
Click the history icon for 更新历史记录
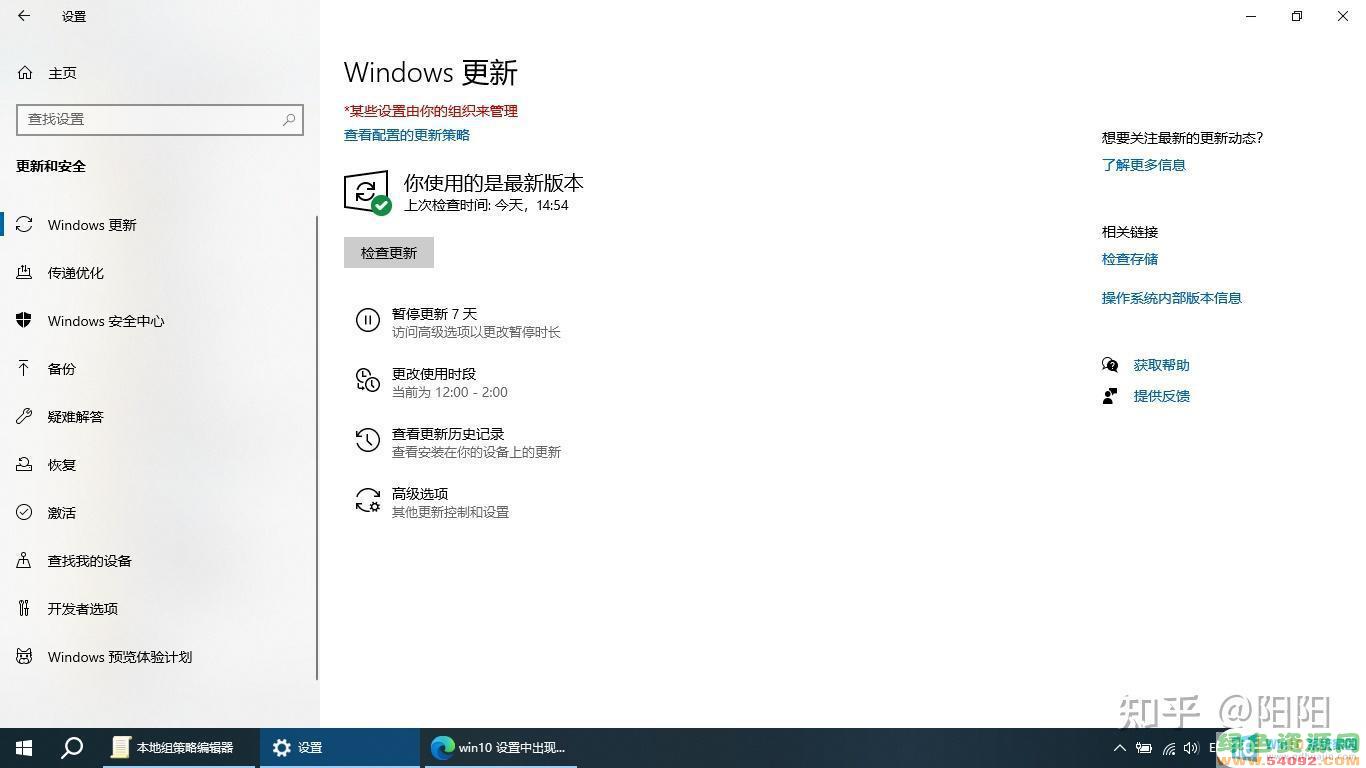click(x=368, y=440)
